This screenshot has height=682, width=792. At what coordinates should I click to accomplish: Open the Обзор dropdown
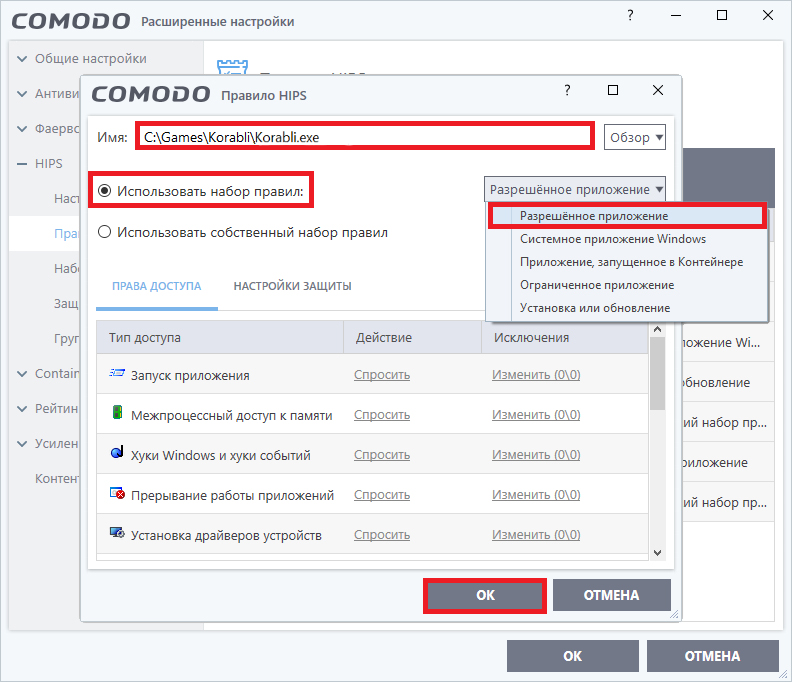(x=635, y=137)
